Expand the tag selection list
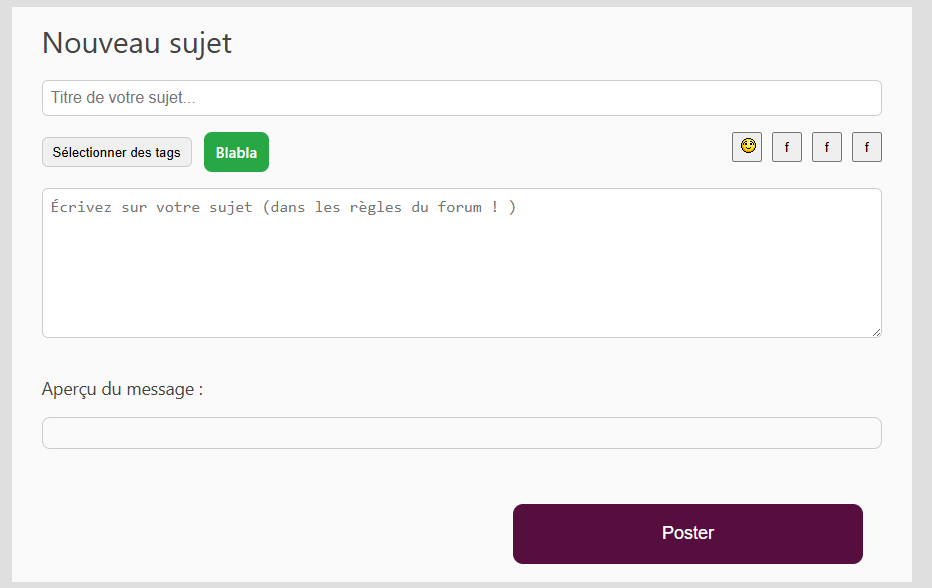 click(117, 152)
